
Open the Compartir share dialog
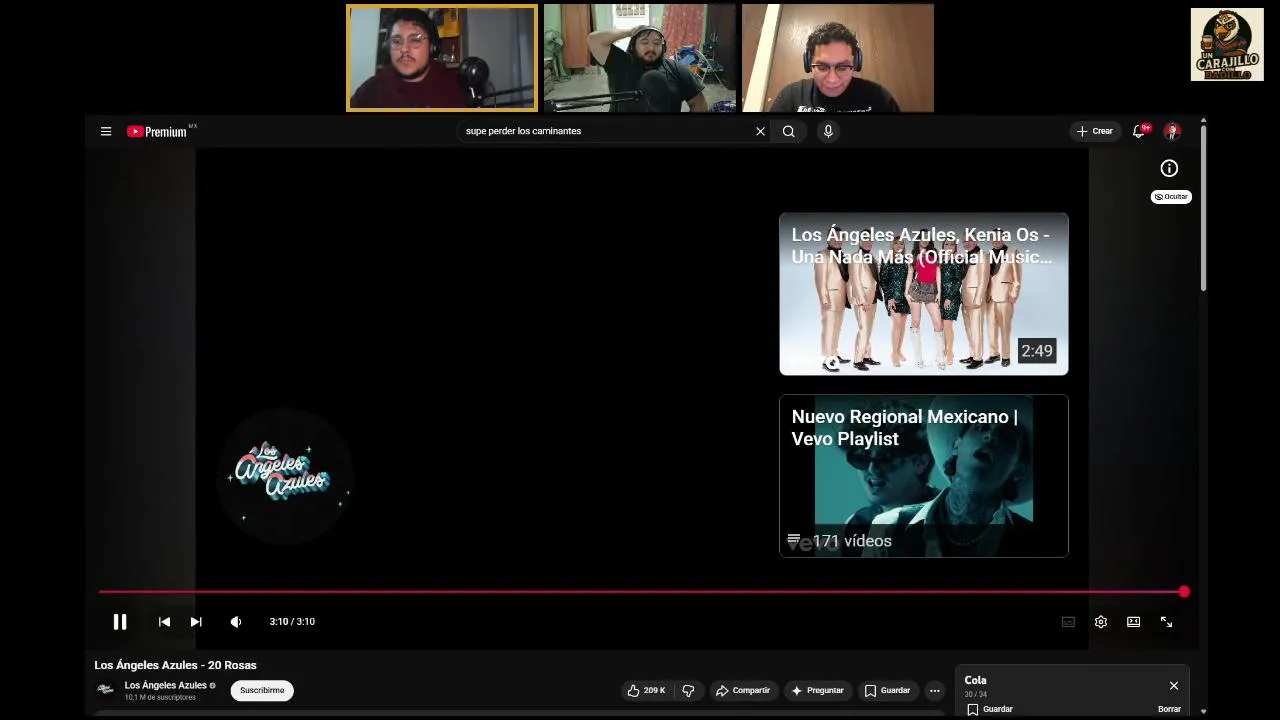point(743,690)
